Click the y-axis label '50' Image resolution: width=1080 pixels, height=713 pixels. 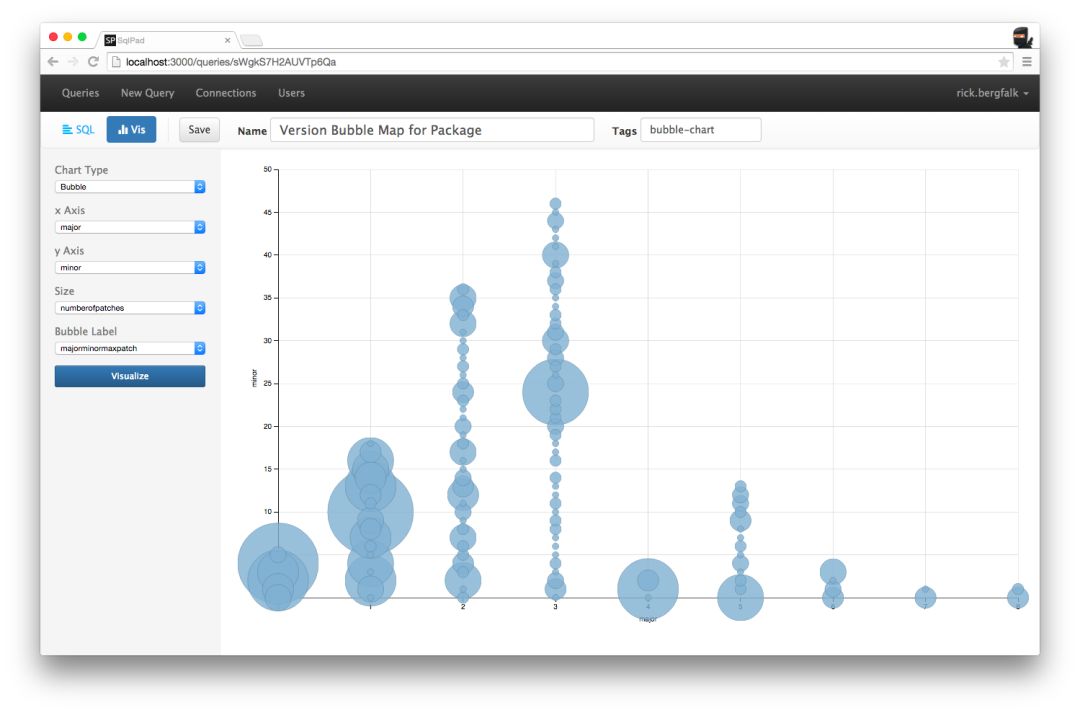click(x=267, y=169)
